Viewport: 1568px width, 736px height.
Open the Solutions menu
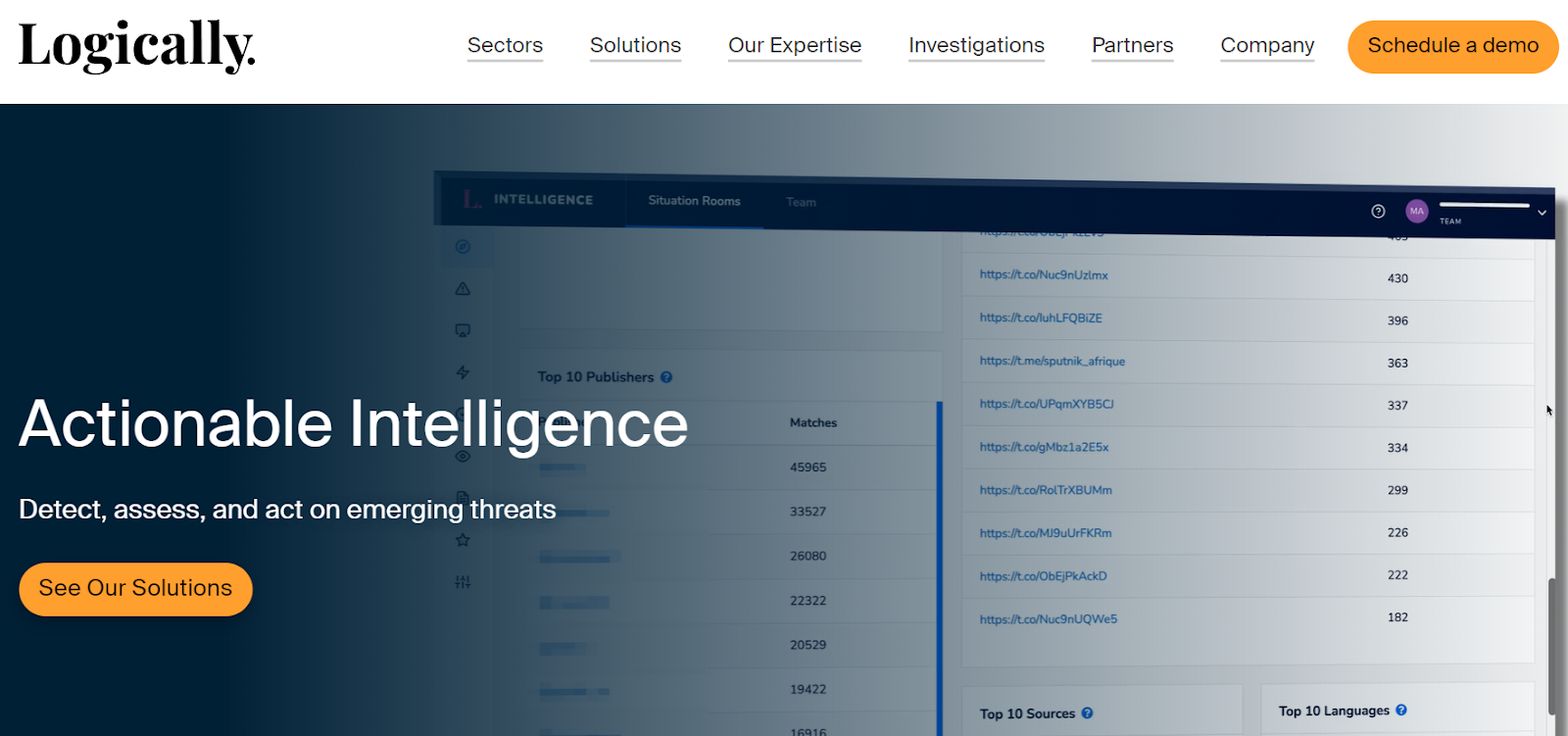(x=635, y=45)
